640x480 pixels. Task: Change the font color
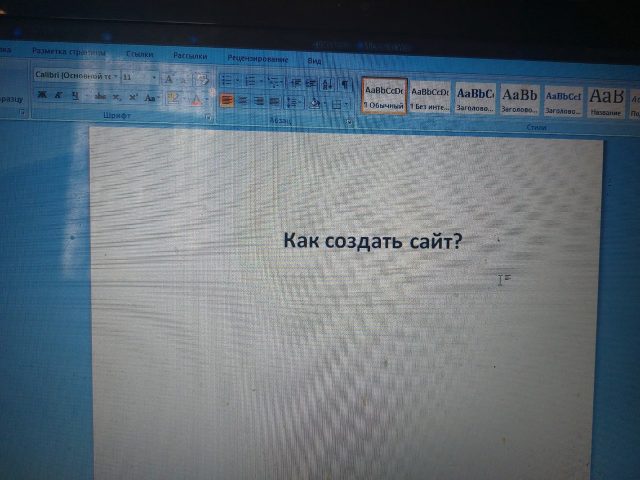tap(196, 99)
